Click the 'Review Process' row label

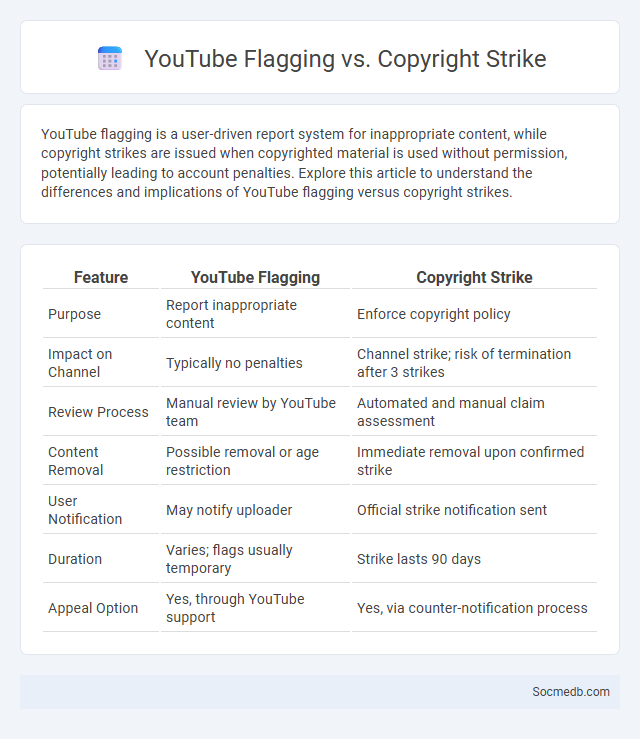pyautogui.click(x=98, y=412)
